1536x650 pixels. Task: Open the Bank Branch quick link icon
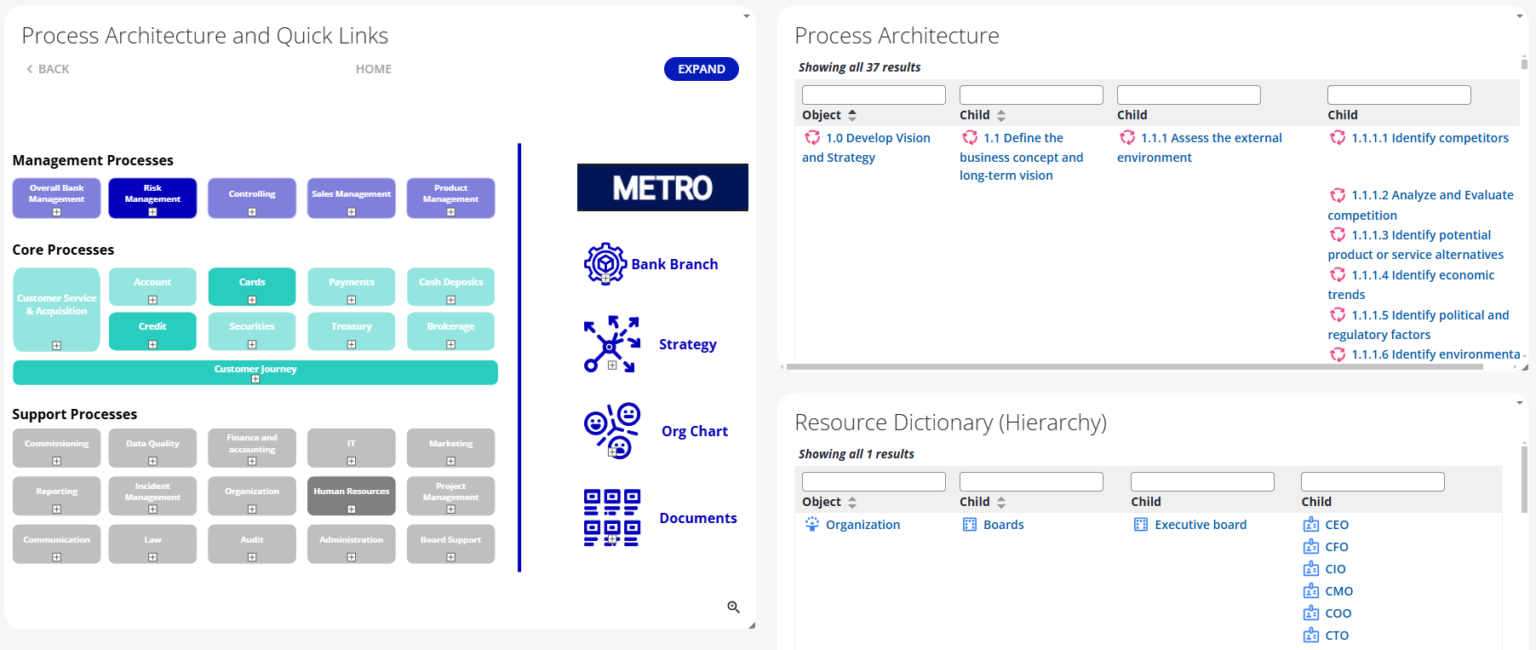click(x=608, y=263)
